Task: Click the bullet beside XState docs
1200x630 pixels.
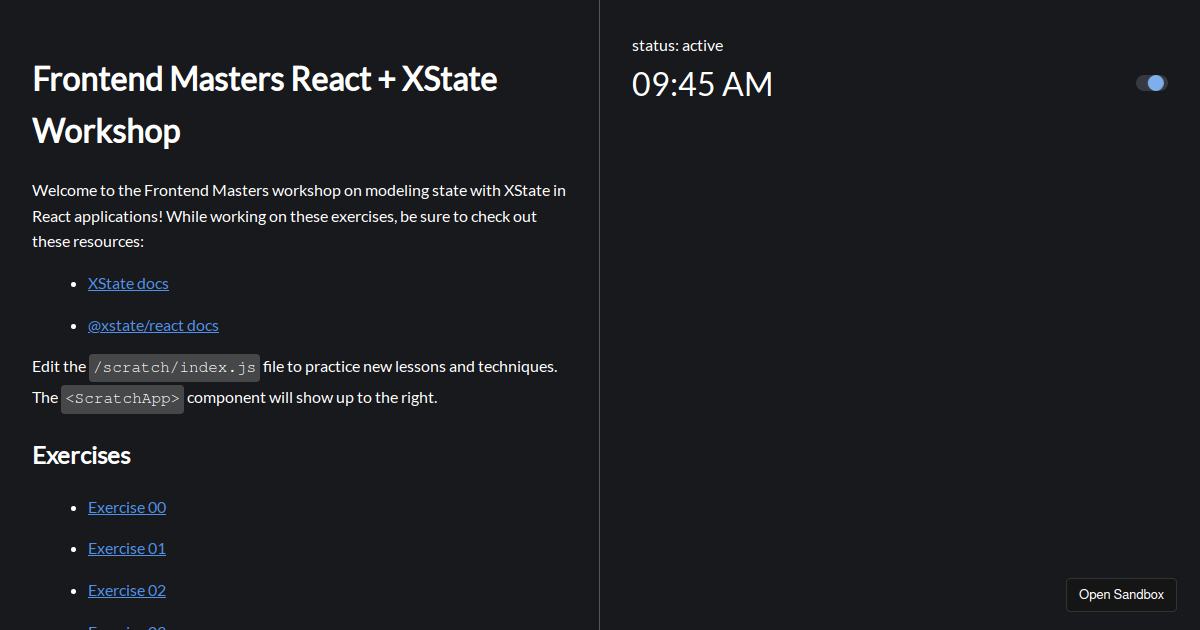Action: click(74, 284)
